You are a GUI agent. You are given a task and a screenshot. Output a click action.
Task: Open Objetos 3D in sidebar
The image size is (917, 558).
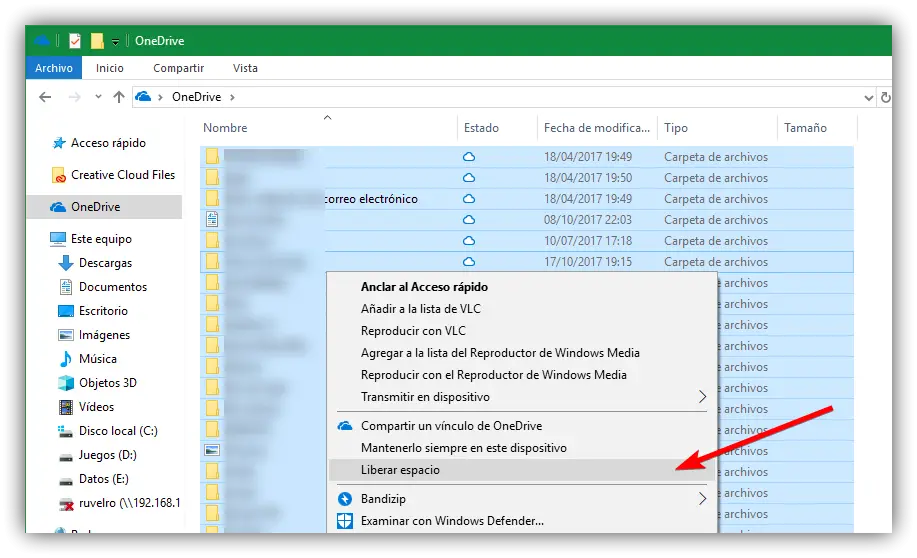pyautogui.click(x=108, y=383)
